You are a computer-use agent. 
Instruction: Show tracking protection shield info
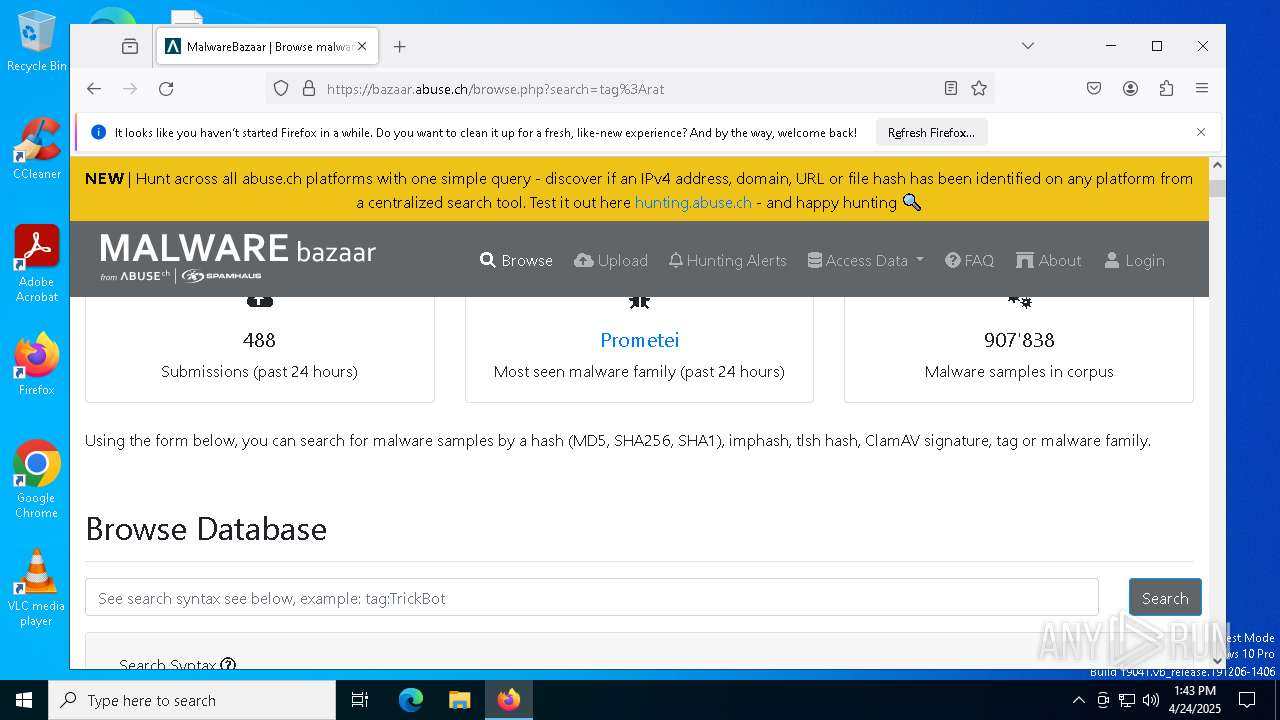click(281, 88)
